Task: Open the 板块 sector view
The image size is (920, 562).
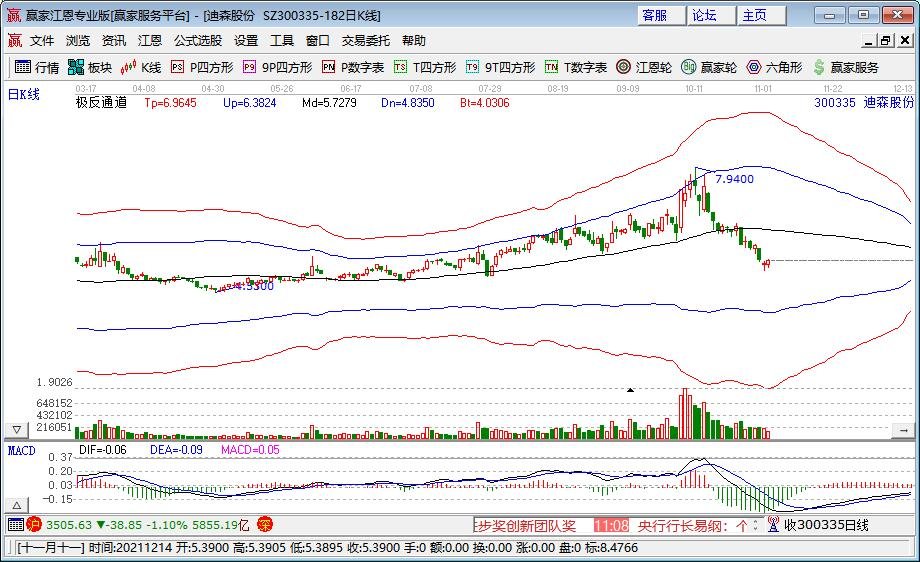Action: (x=90, y=67)
